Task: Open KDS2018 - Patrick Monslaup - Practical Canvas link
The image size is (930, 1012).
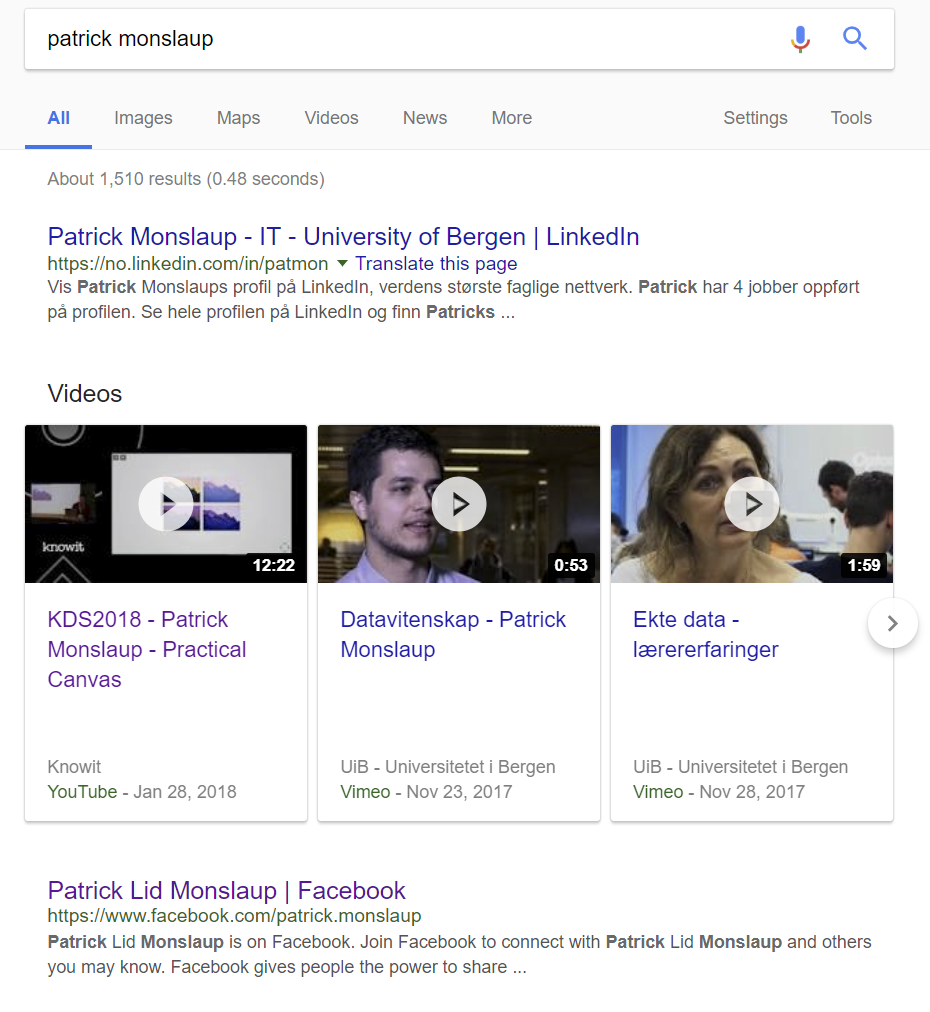Action: pyautogui.click(x=147, y=649)
